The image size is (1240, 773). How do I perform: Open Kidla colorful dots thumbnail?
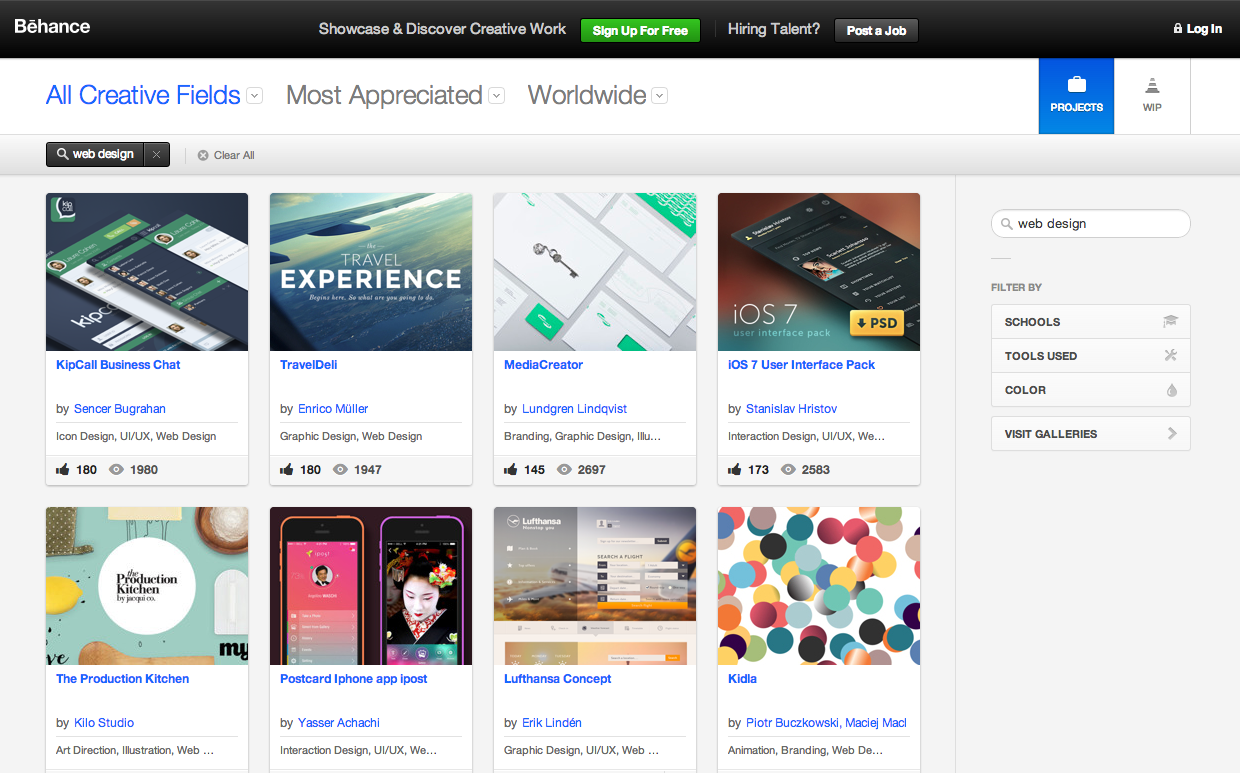click(x=819, y=586)
